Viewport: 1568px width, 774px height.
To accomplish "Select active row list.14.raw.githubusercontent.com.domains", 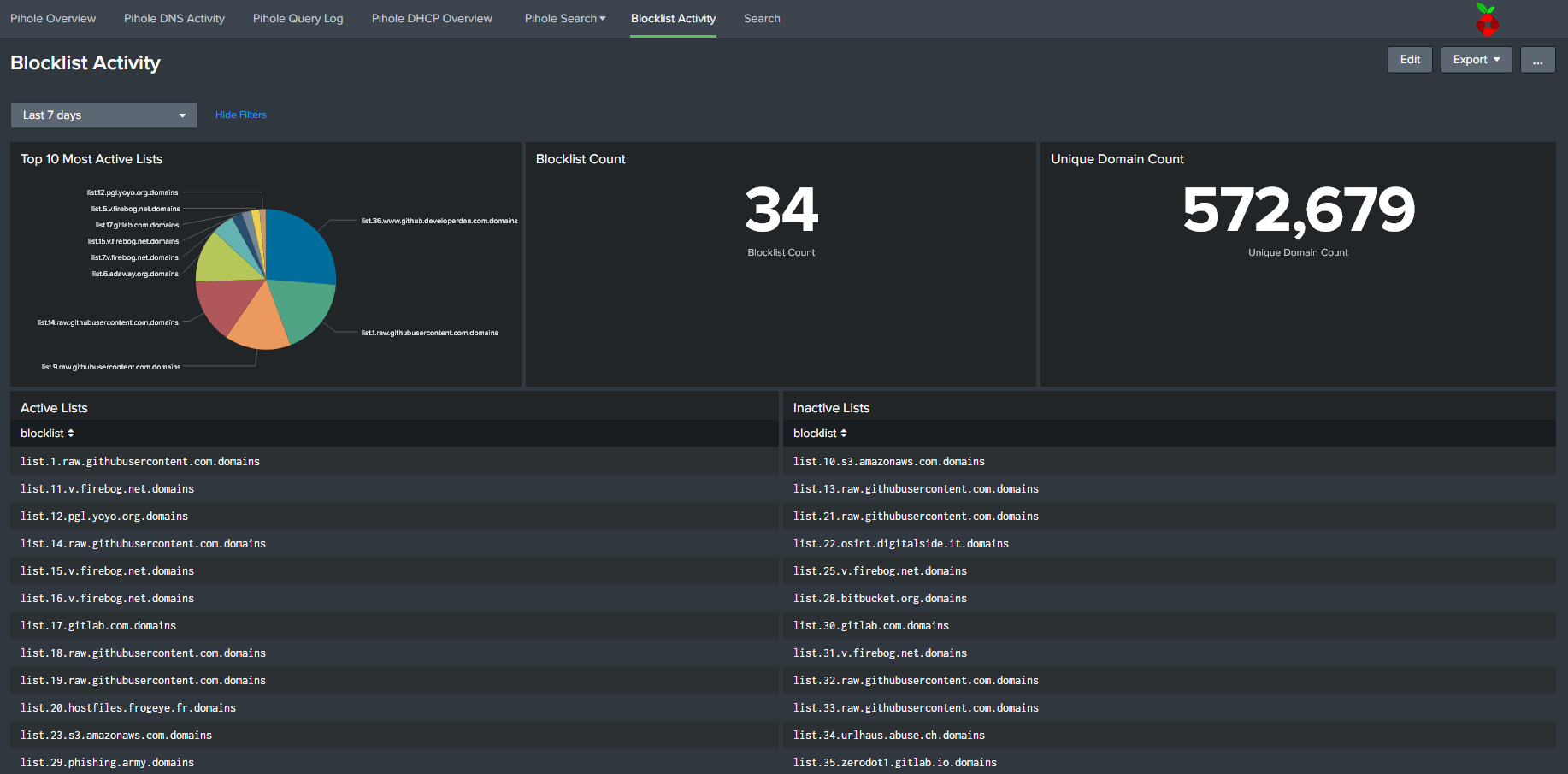I will (394, 543).
